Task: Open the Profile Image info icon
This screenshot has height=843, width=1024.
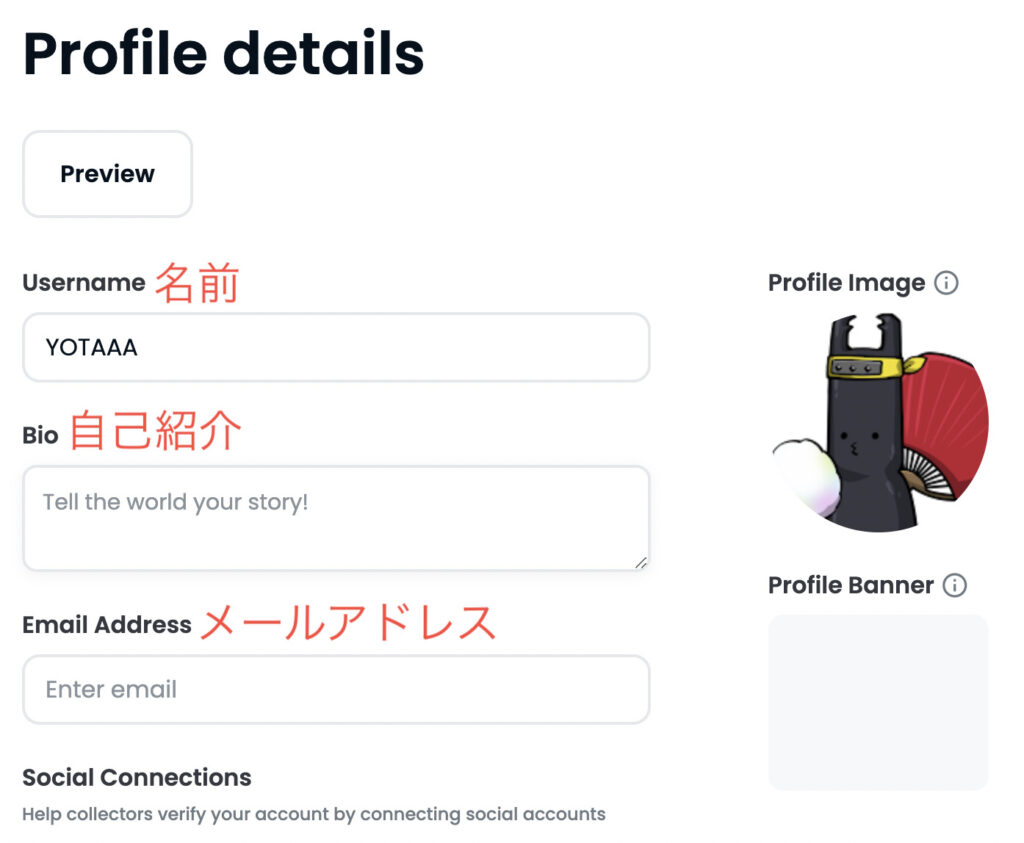Action: (946, 283)
